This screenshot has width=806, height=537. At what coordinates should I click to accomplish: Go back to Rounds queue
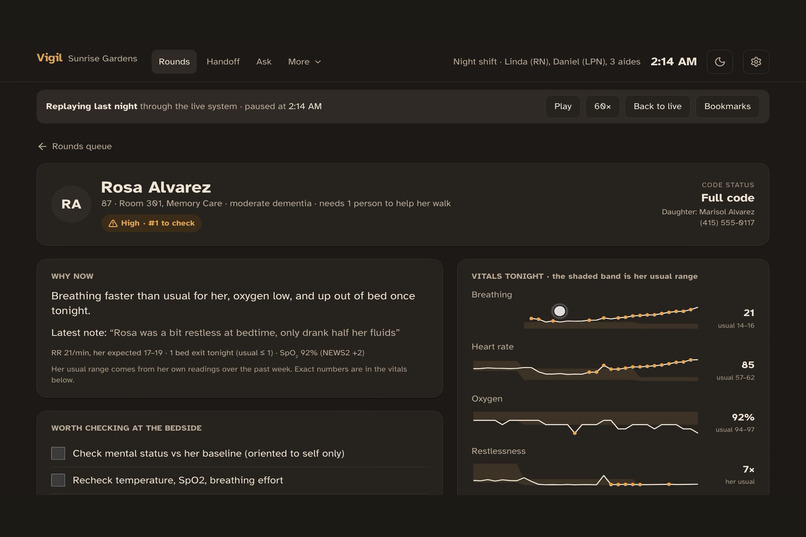pos(75,146)
